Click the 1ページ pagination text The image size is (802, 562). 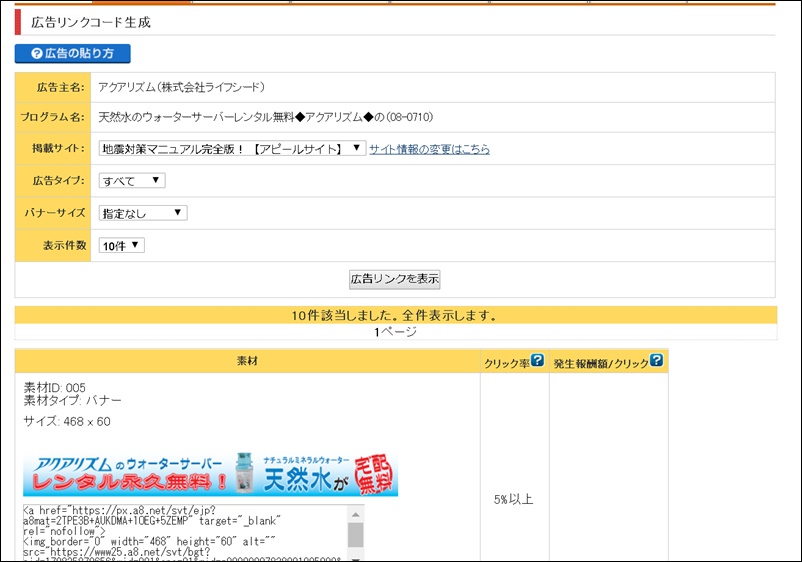(x=395, y=332)
